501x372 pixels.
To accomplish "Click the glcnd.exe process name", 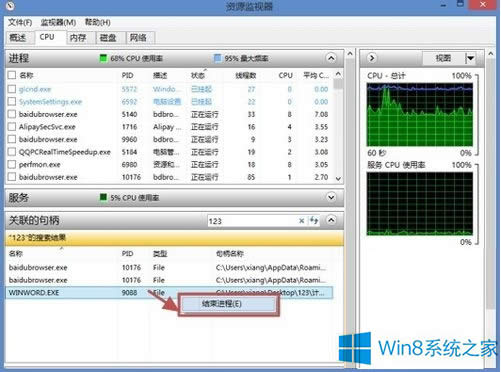I will click(x=35, y=89).
